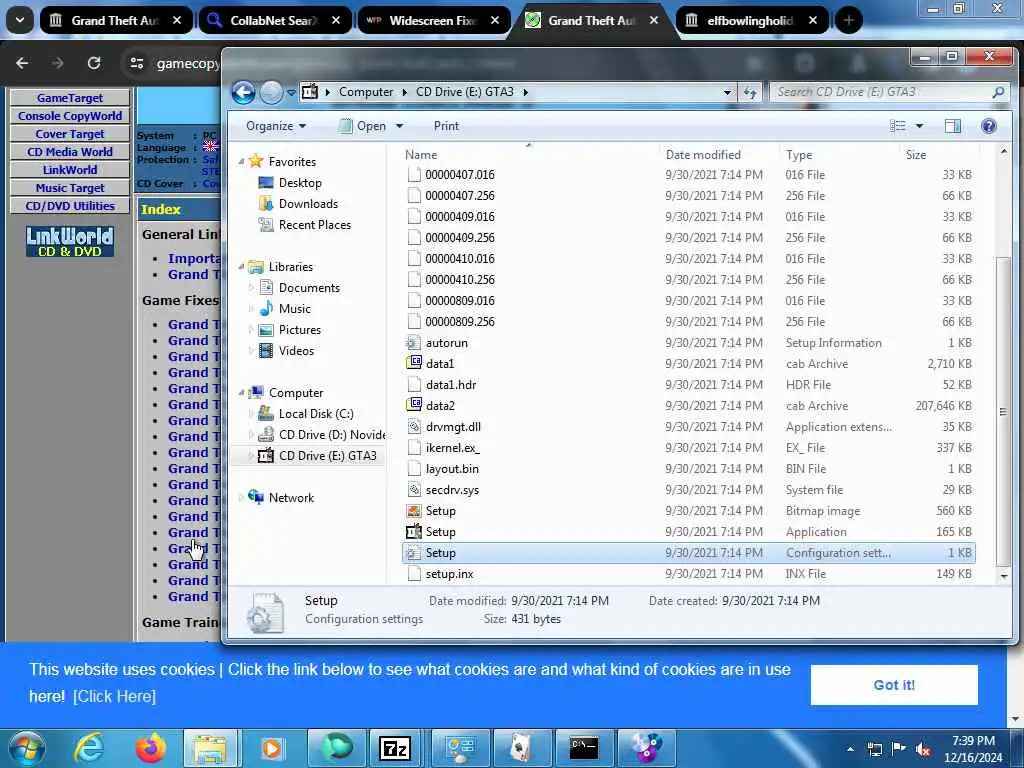This screenshot has height=768, width=1024.
Task: Sort by Name column header
Action: [530, 155]
